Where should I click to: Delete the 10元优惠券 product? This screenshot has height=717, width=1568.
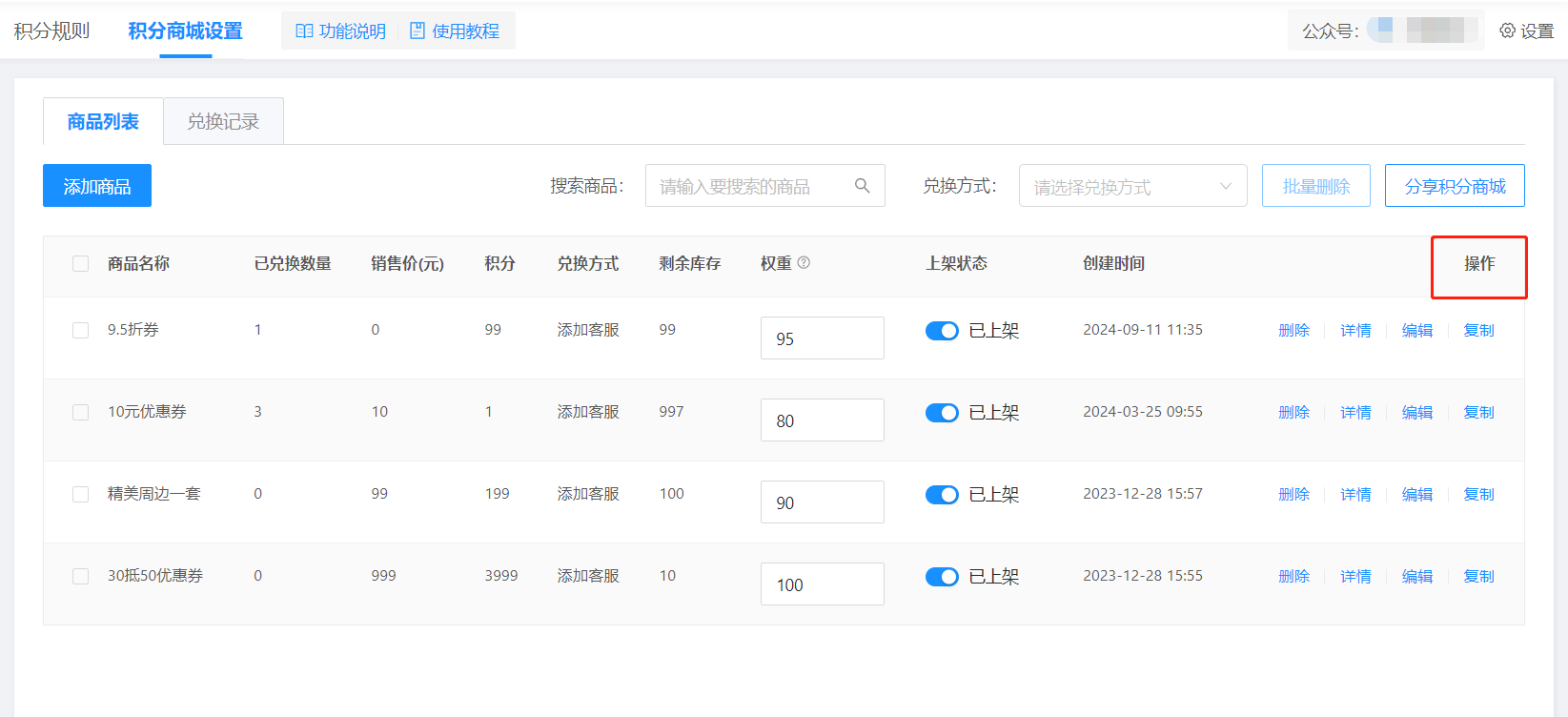tap(1293, 412)
